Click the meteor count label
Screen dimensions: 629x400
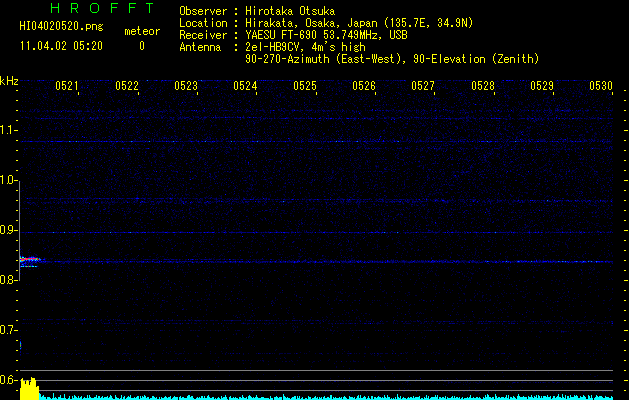pos(142,31)
